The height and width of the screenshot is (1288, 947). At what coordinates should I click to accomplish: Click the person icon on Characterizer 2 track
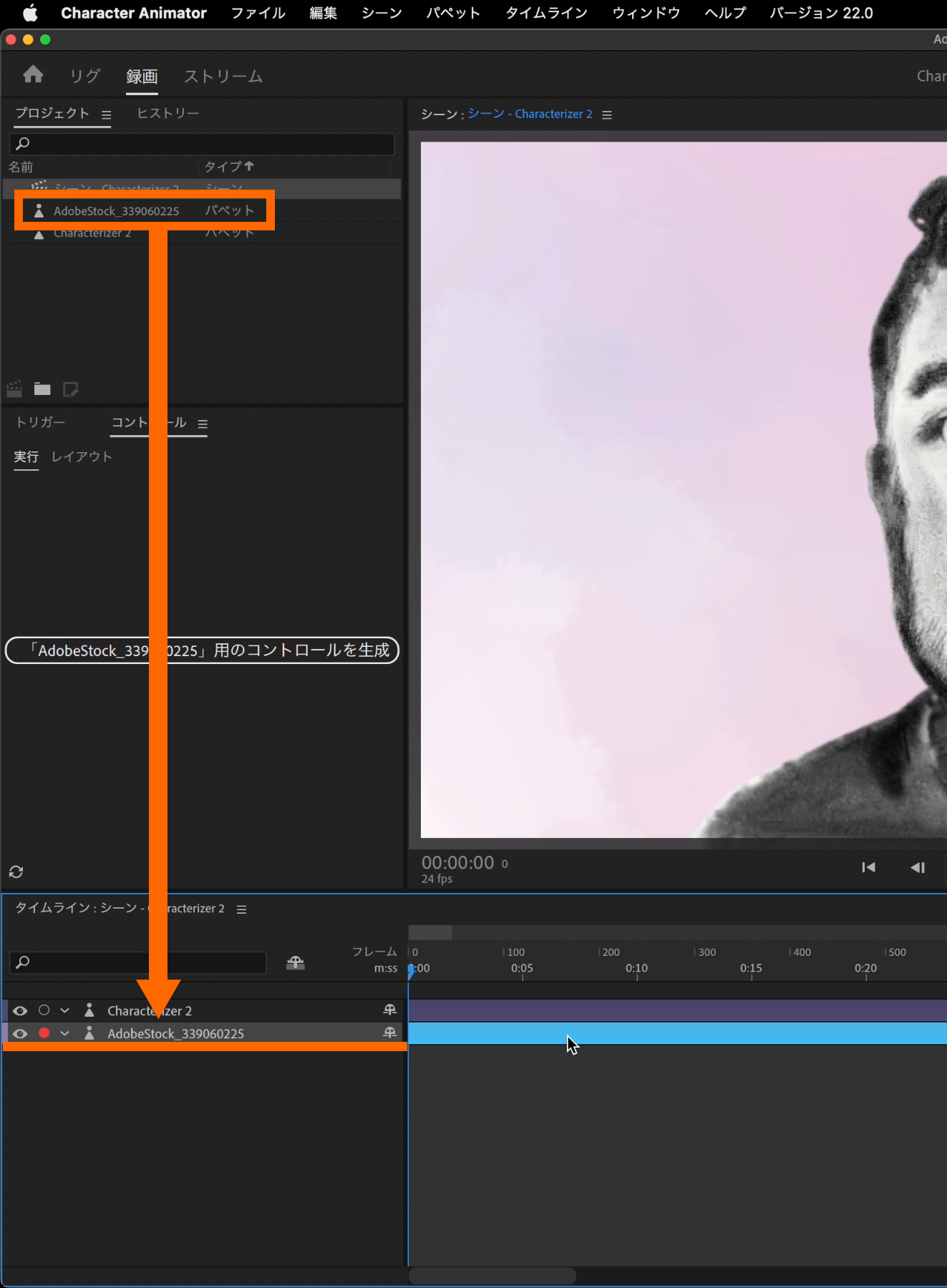(x=89, y=1010)
